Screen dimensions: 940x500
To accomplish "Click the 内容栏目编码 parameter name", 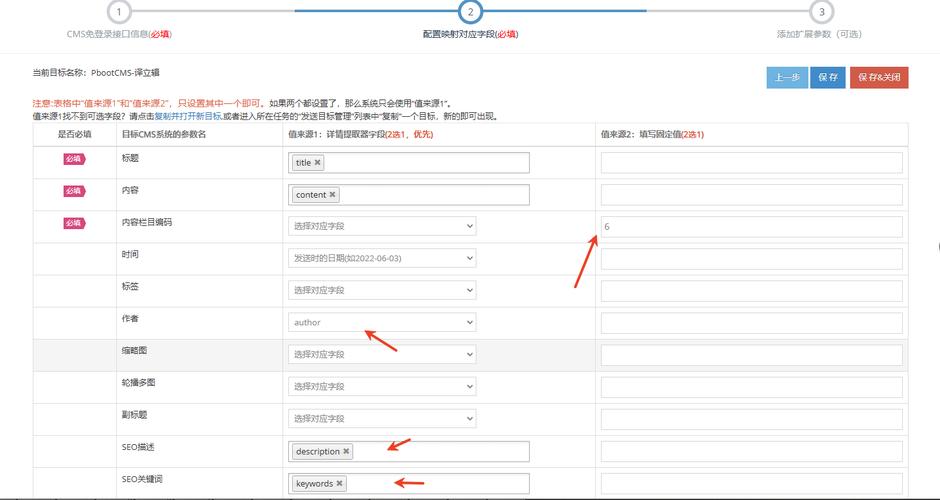I will click(147, 222).
